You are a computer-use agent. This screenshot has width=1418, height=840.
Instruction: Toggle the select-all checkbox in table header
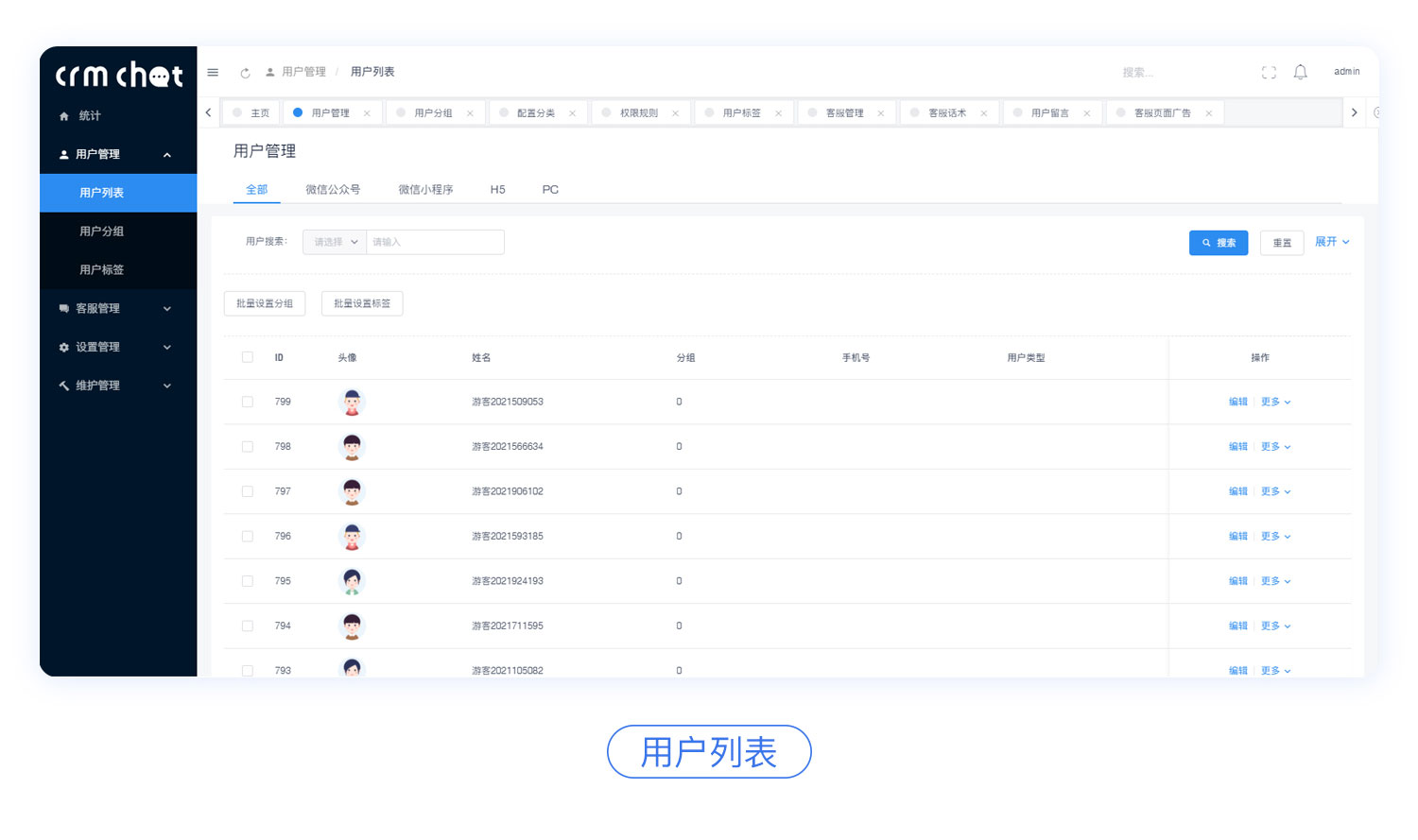(247, 357)
